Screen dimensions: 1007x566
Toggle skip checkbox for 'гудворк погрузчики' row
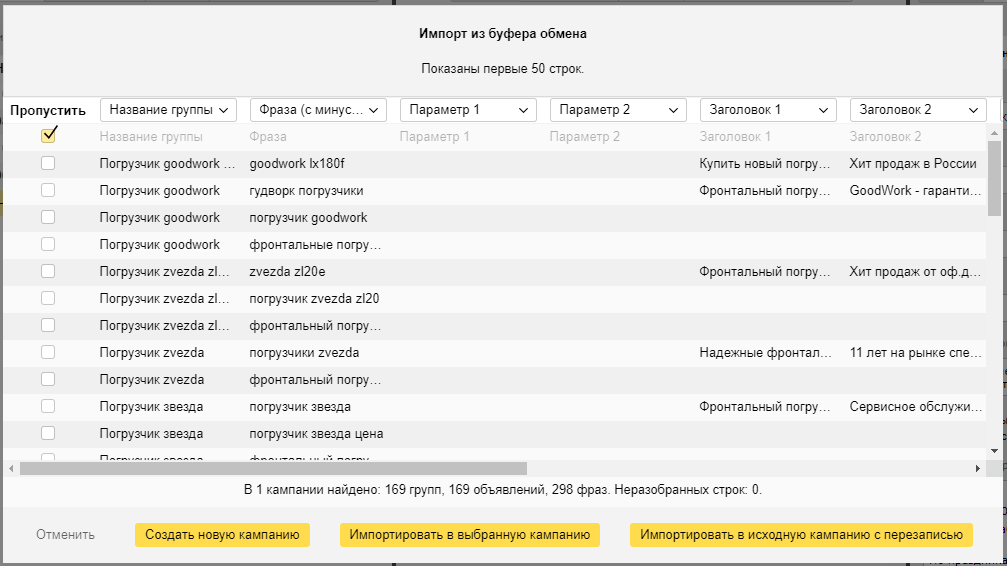click(48, 190)
